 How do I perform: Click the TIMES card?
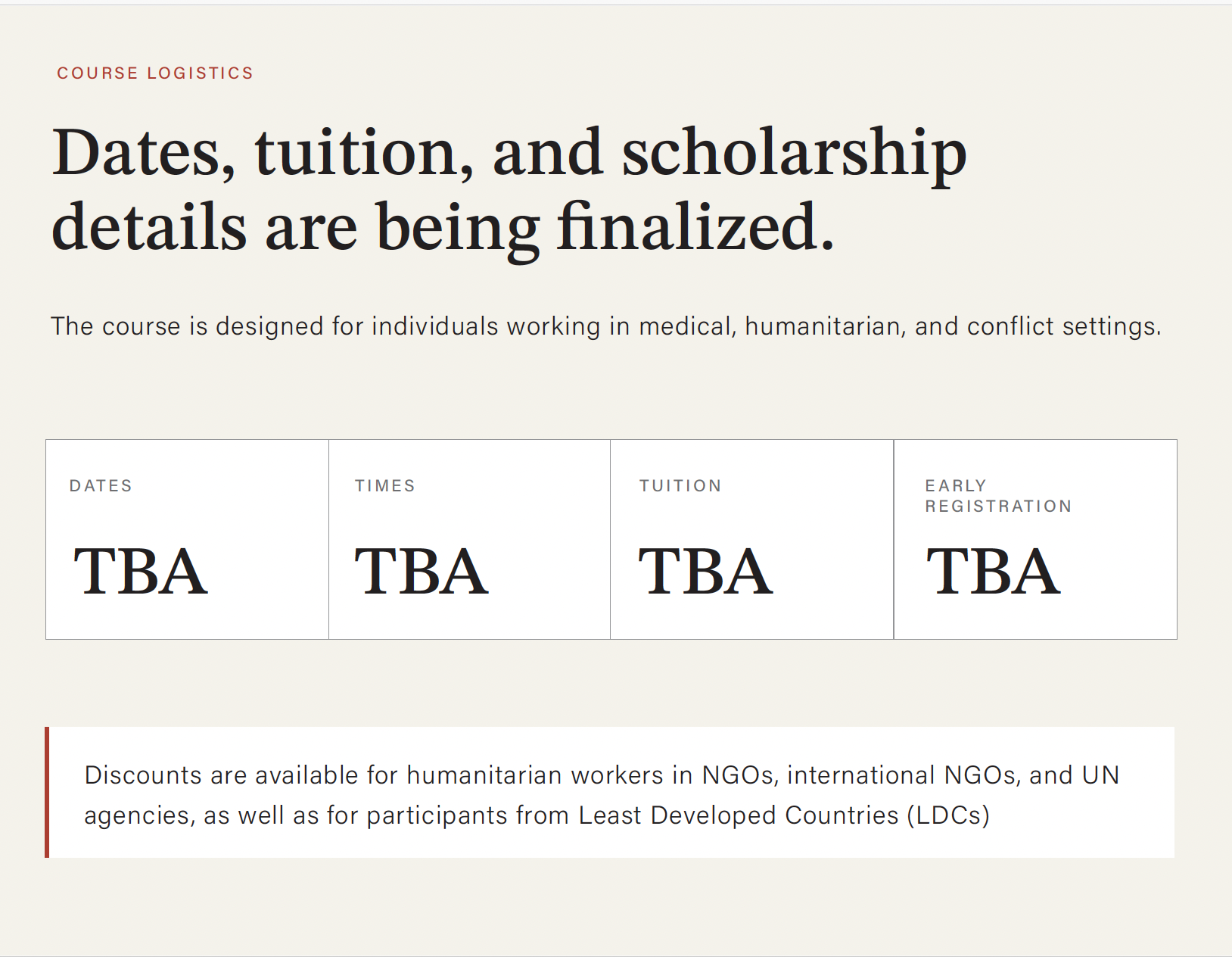tap(469, 539)
